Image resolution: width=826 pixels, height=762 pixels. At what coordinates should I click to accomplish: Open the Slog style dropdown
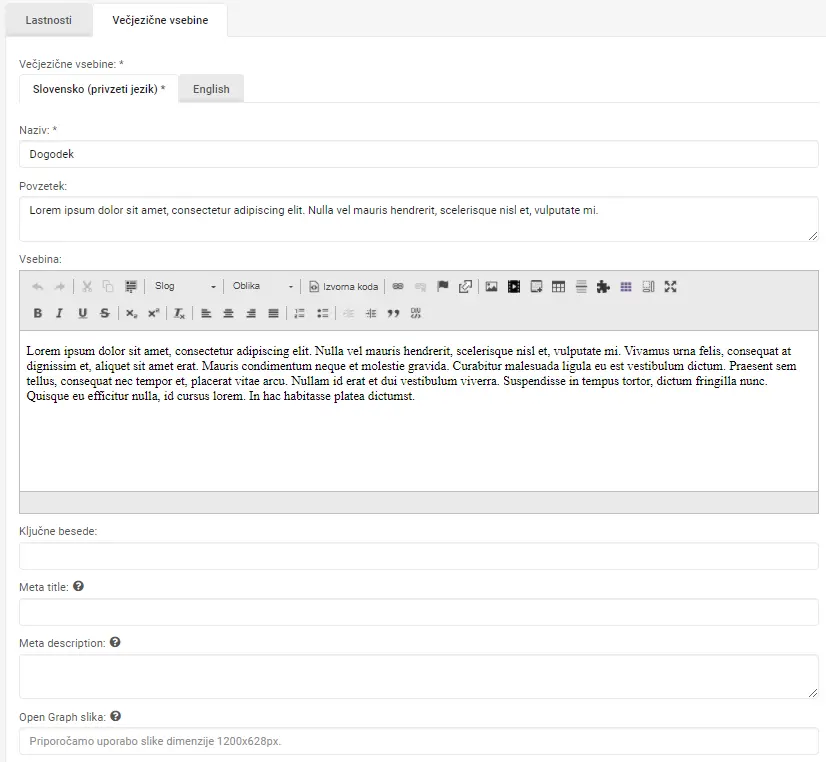(x=183, y=287)
